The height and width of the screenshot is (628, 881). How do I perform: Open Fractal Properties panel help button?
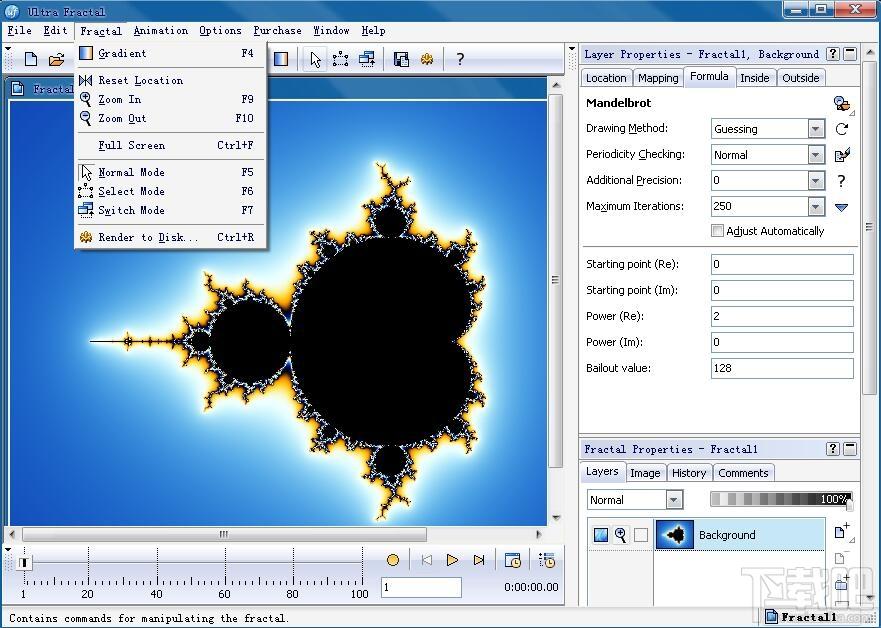click(x=833, y=449)
